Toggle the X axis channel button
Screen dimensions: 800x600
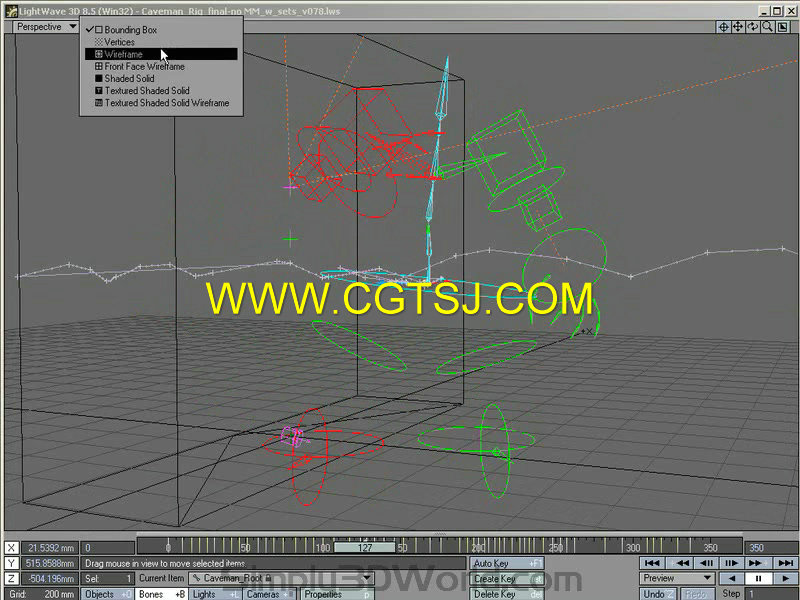11,548
